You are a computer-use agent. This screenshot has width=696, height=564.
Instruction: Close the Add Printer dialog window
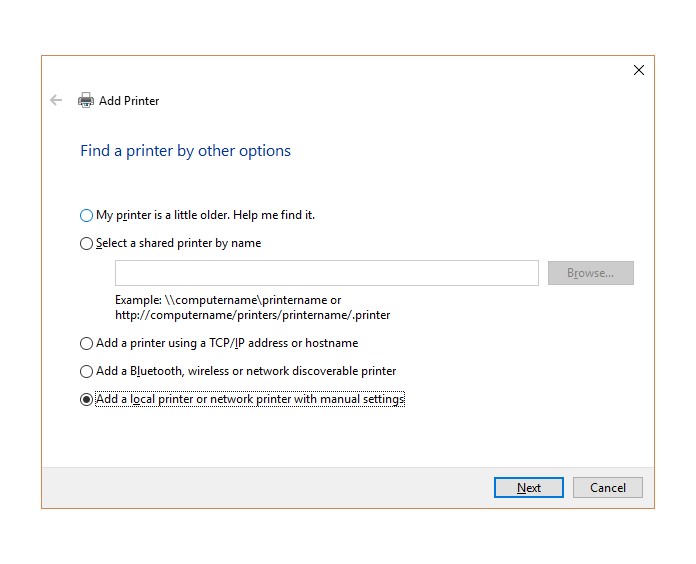639,70
